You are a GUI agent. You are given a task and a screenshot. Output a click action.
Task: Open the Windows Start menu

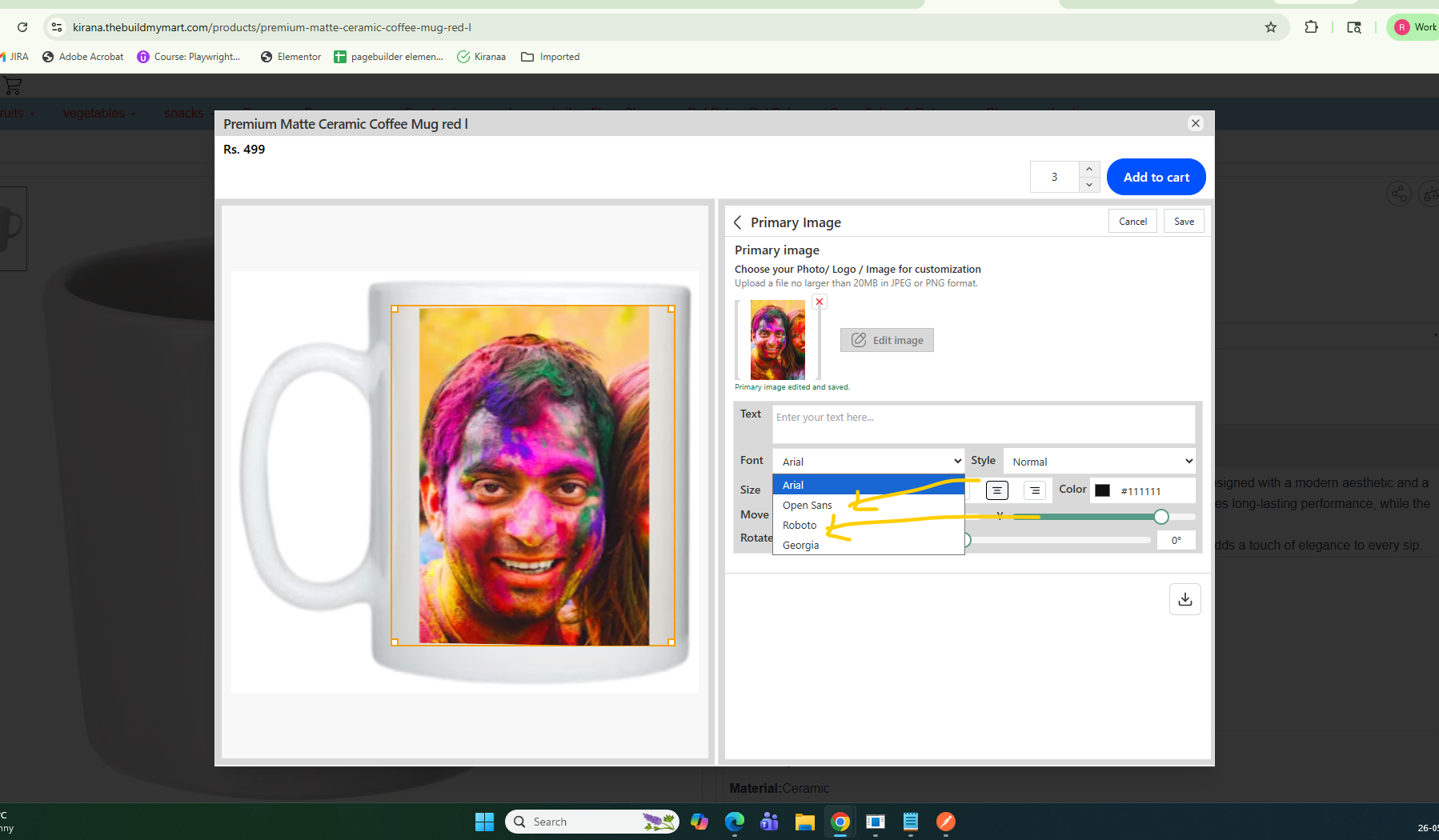tap(484, 822)
